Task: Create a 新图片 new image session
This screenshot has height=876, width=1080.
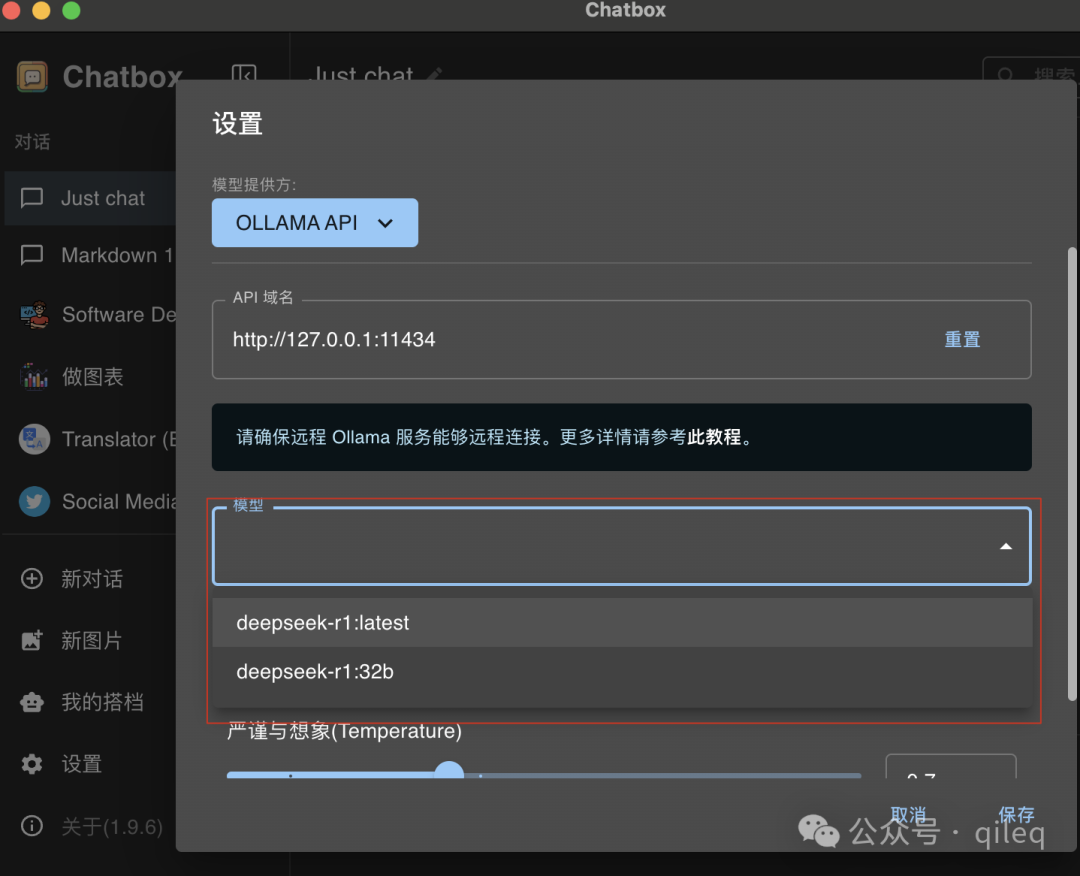Action: pos(91,640)
